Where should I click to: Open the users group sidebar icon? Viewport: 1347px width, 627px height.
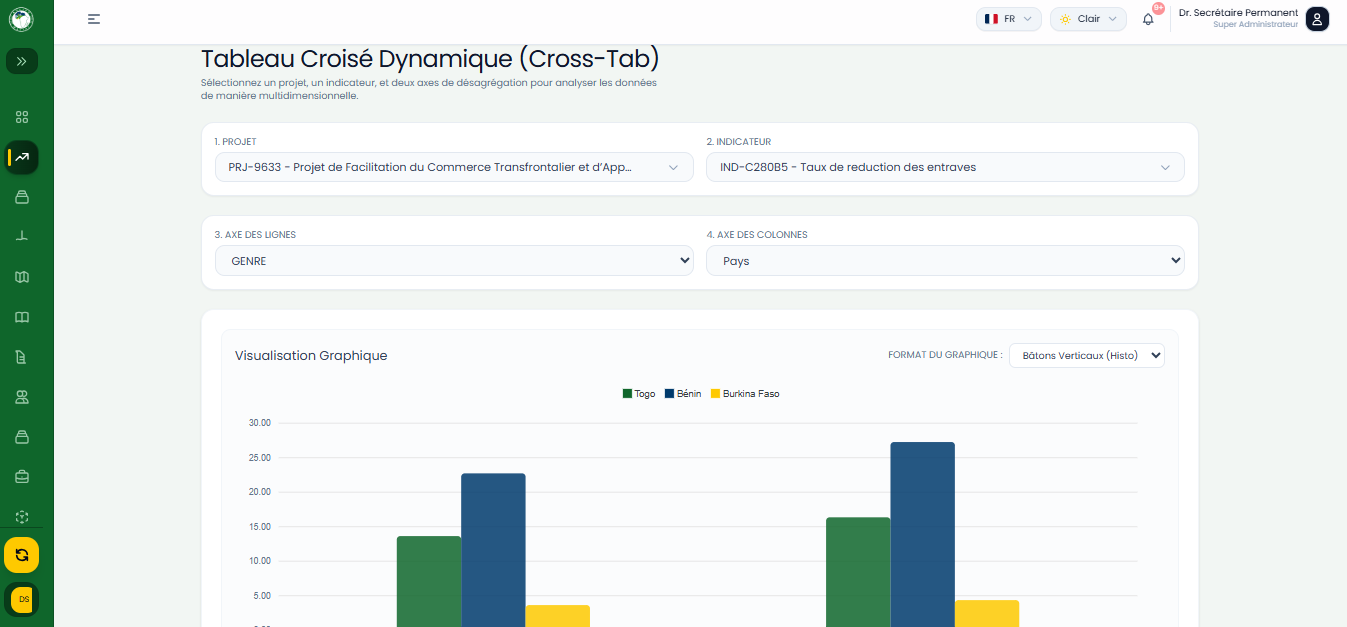22,397
